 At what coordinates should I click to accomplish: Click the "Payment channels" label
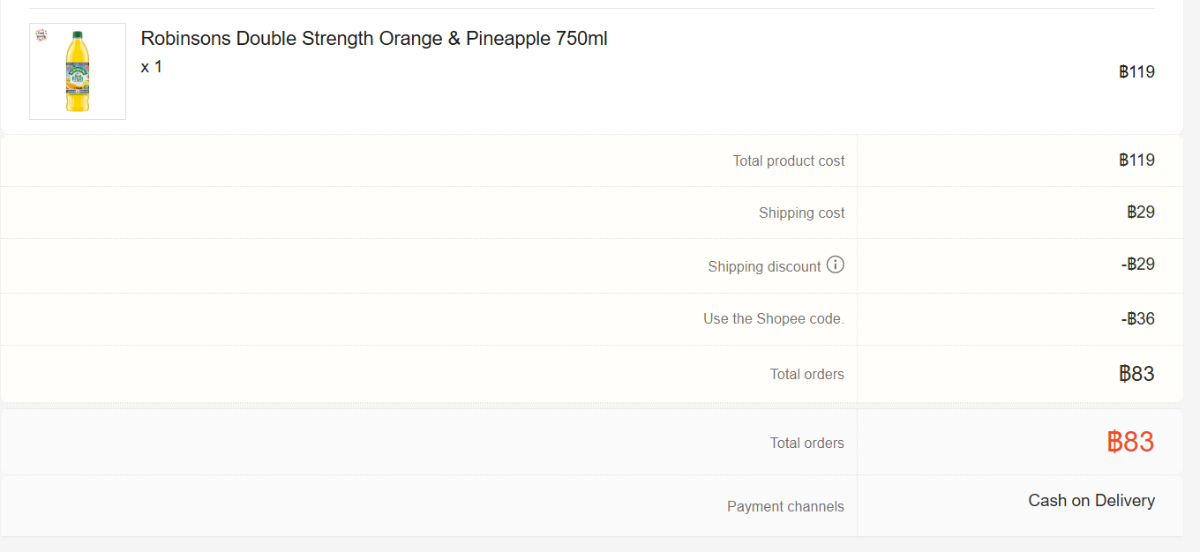(785, 507)
